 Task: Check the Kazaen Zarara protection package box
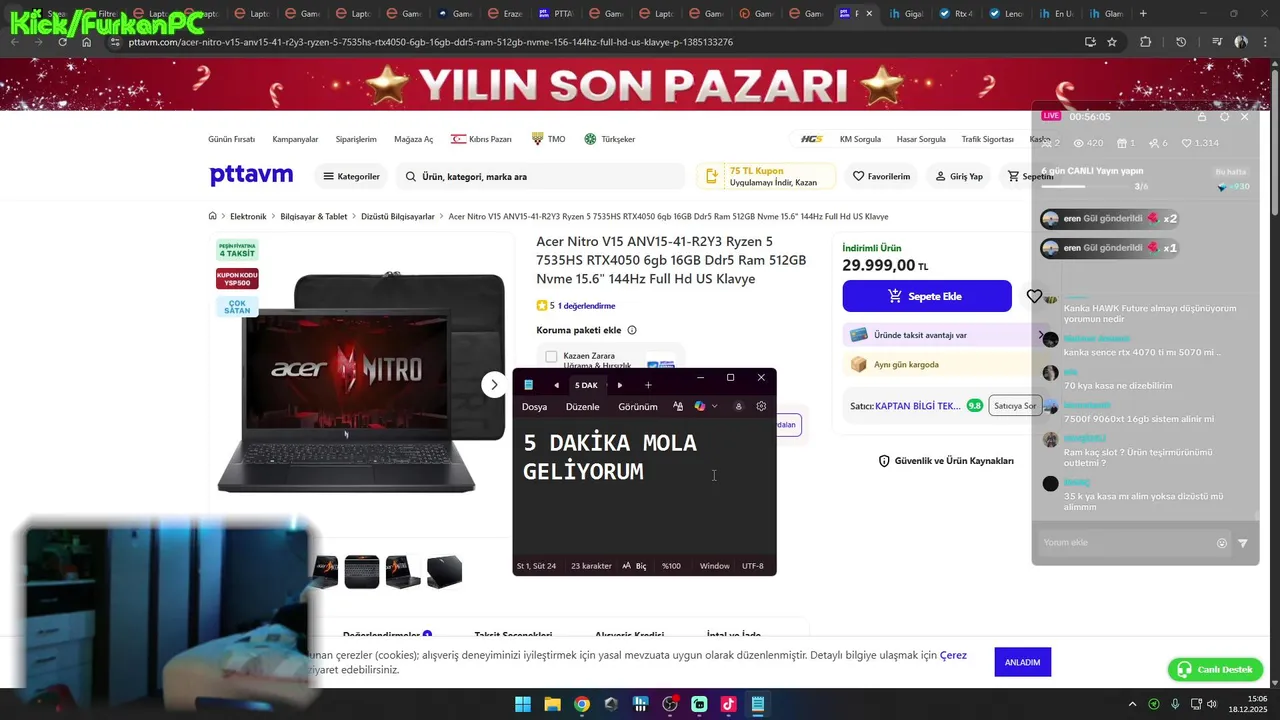[x=551, y=357]
